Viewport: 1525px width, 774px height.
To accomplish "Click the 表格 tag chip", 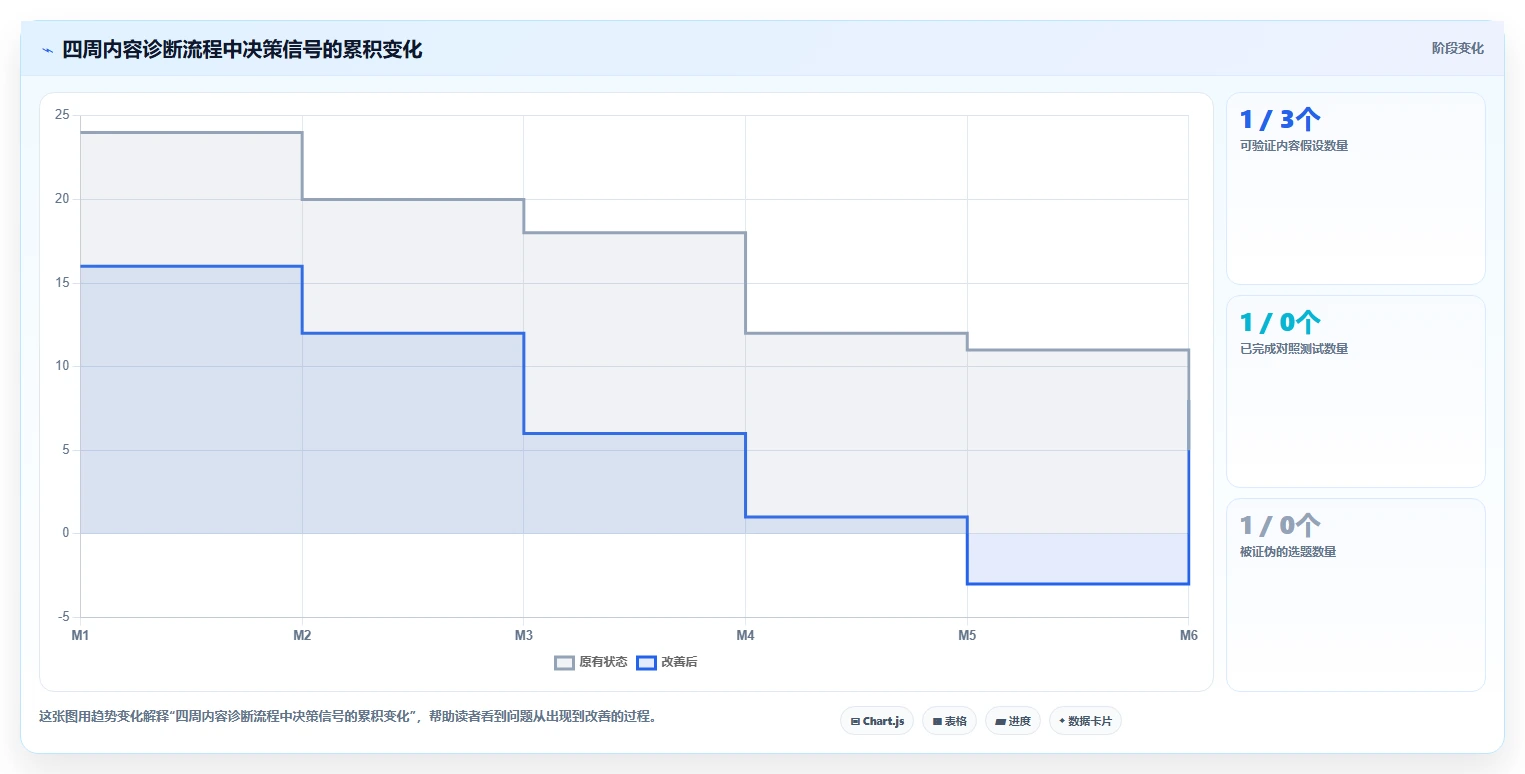I will pos(949,721).
